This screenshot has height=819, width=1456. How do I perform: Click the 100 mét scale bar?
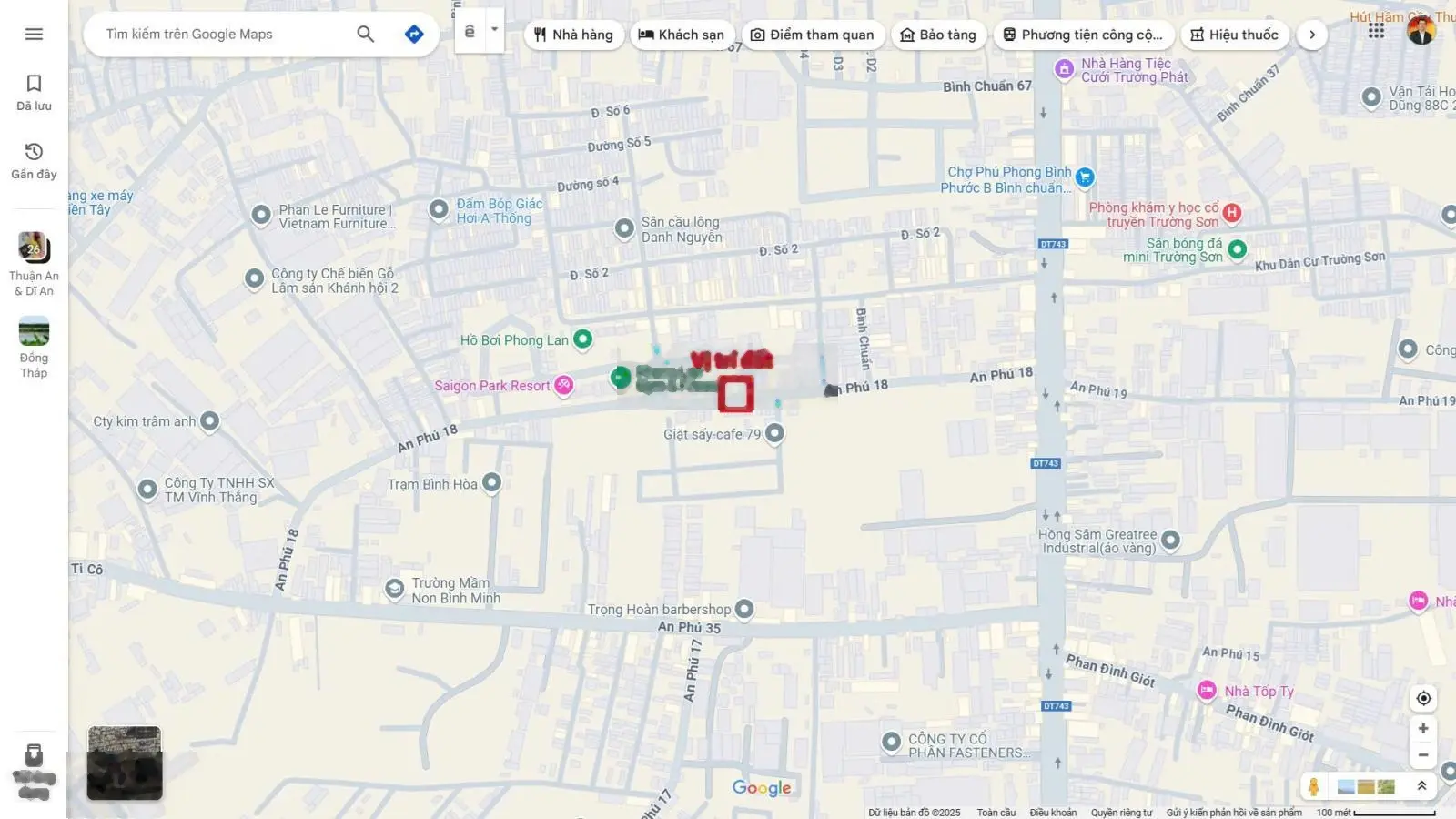[x=1376, y=813]
